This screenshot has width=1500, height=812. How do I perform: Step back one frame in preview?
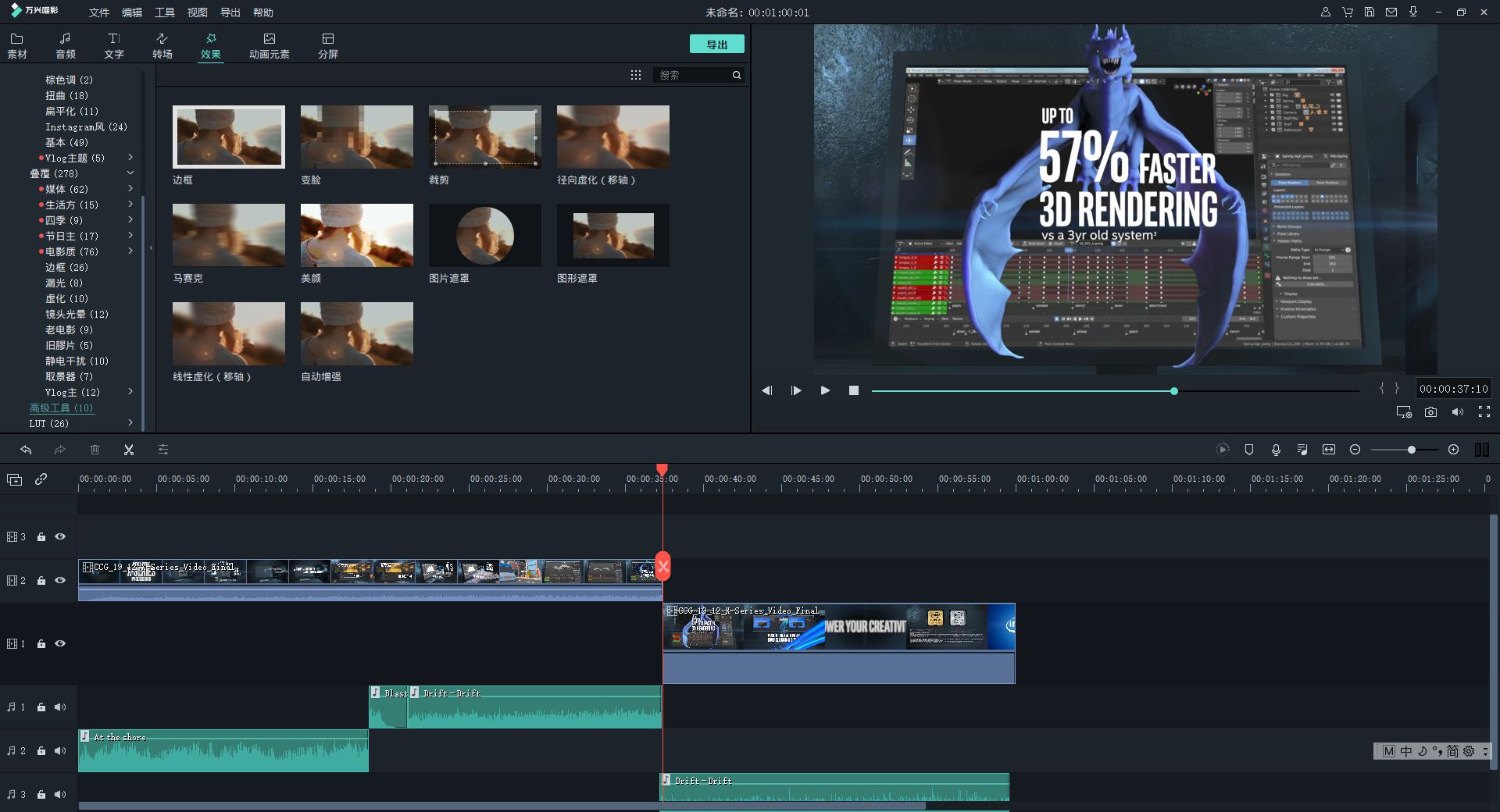click(x=767, y=390)
